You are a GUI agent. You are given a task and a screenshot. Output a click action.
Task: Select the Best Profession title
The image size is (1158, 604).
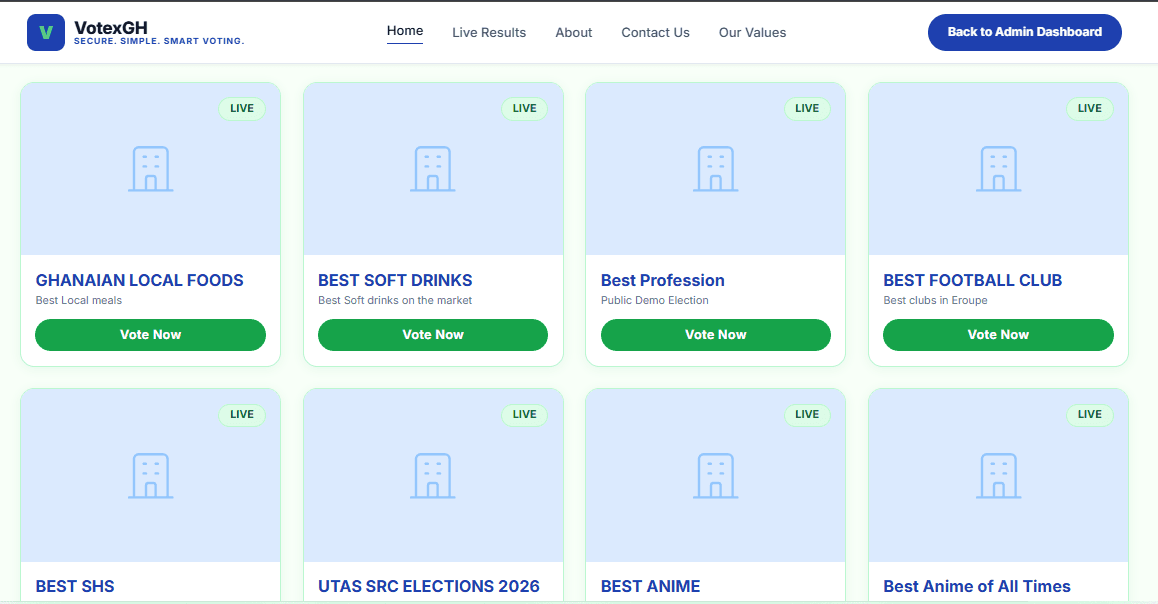[662, 281]
